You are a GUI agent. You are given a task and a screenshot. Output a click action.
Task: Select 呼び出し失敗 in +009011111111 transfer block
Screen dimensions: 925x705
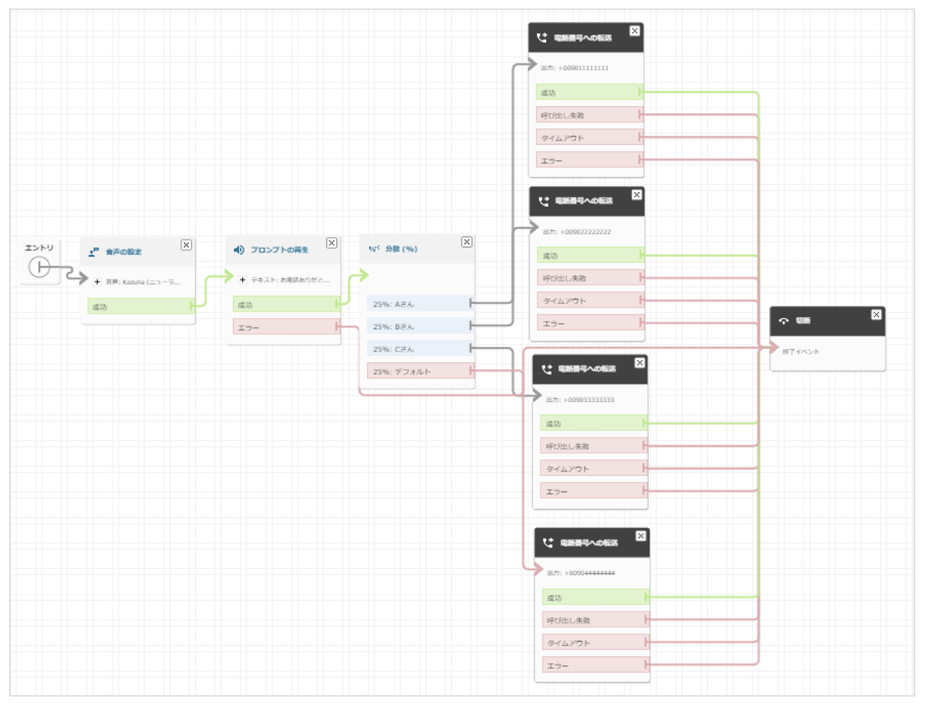pos(589,115)
